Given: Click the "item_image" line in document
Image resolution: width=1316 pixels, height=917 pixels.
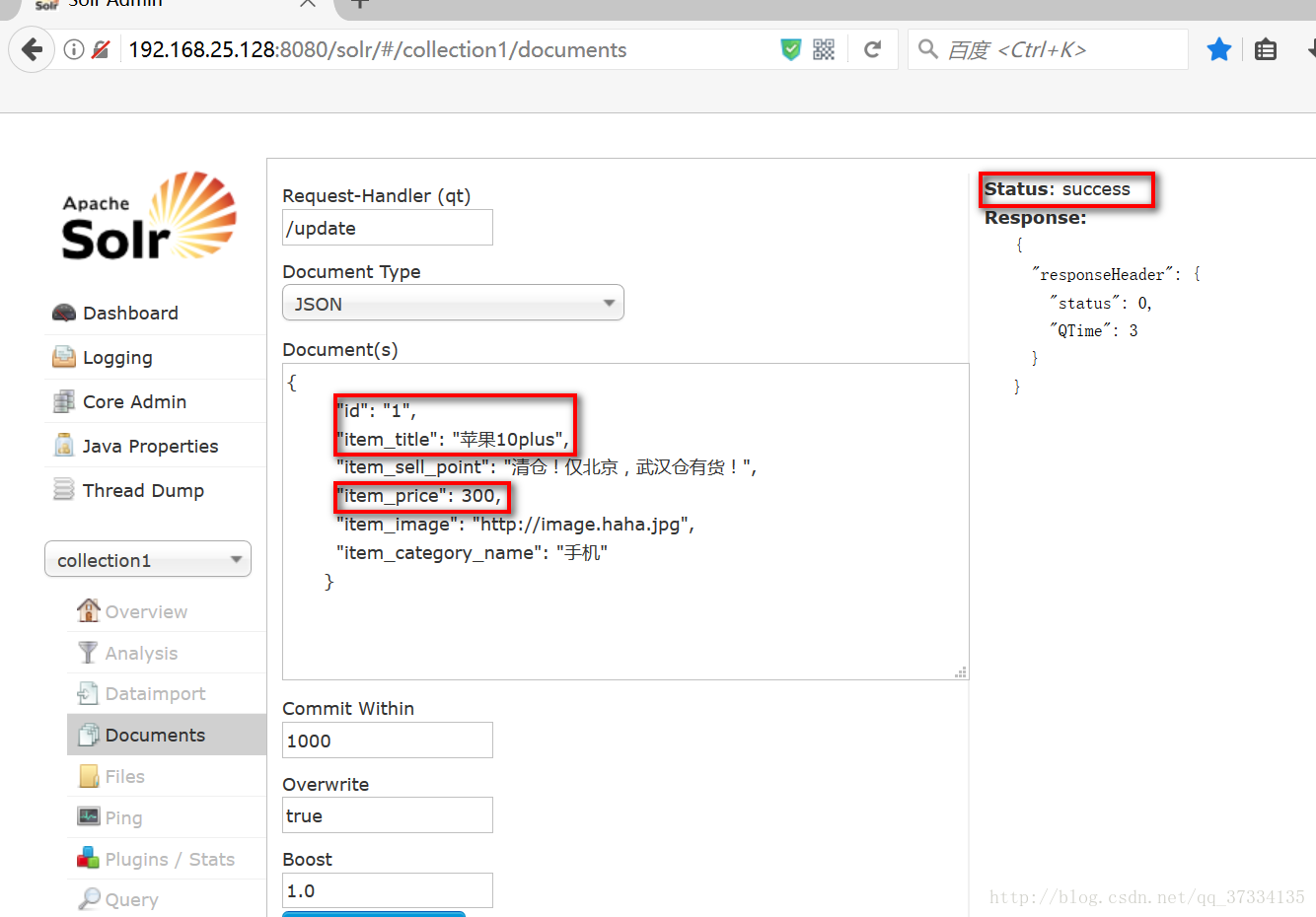Looking at the screenshot, I should pos(515,525).
